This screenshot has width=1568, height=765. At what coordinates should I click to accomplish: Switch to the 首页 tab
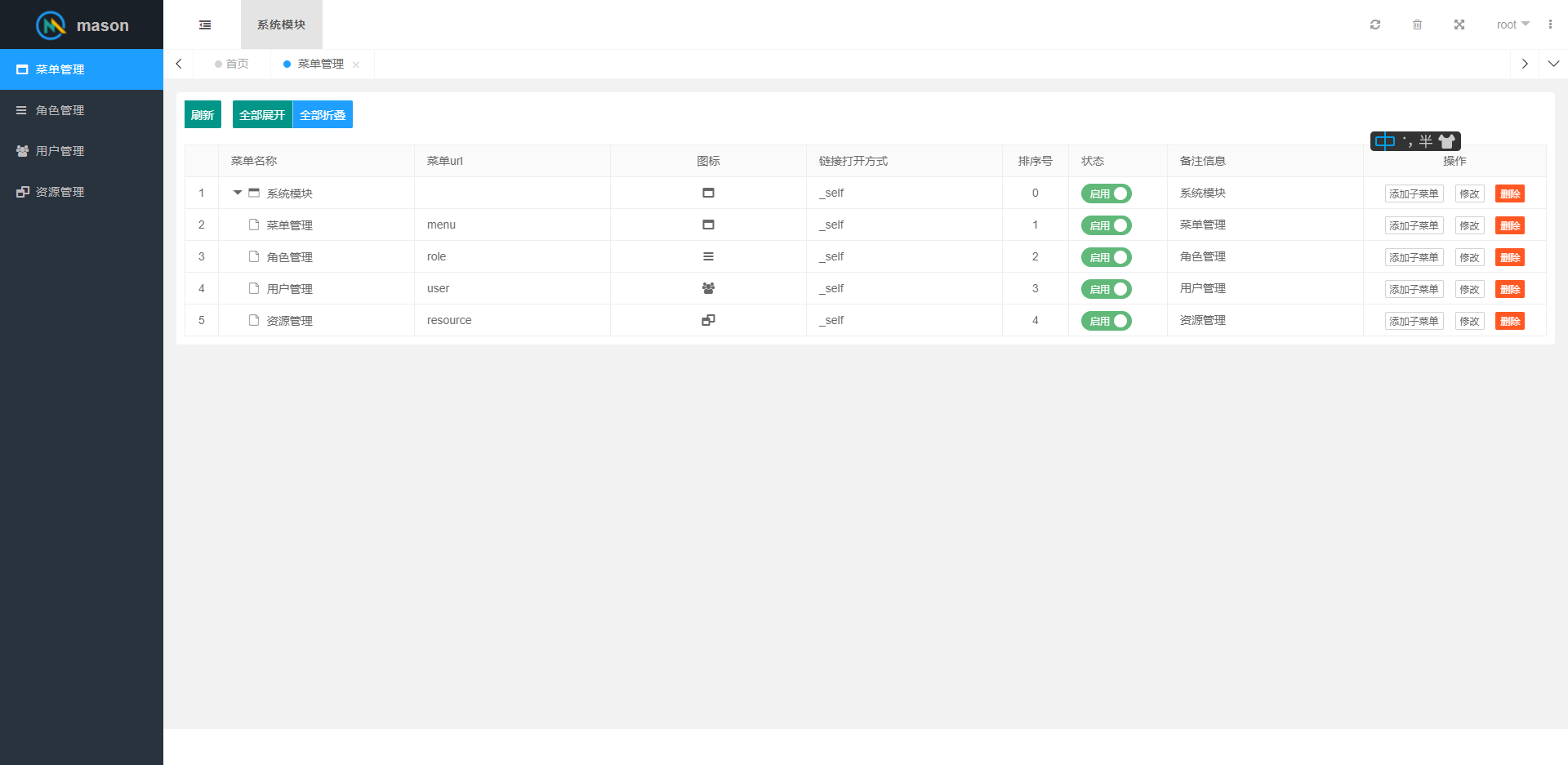tap(235, 64)
